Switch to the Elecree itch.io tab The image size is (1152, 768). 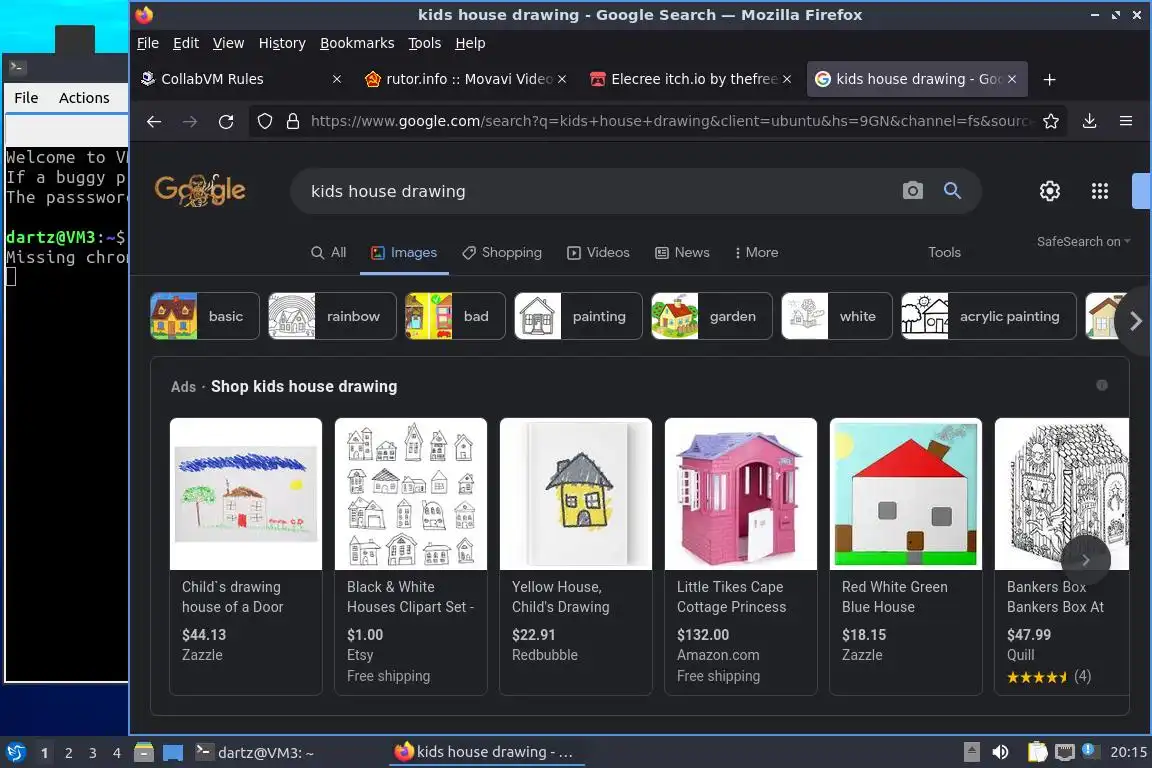(692, 79)
